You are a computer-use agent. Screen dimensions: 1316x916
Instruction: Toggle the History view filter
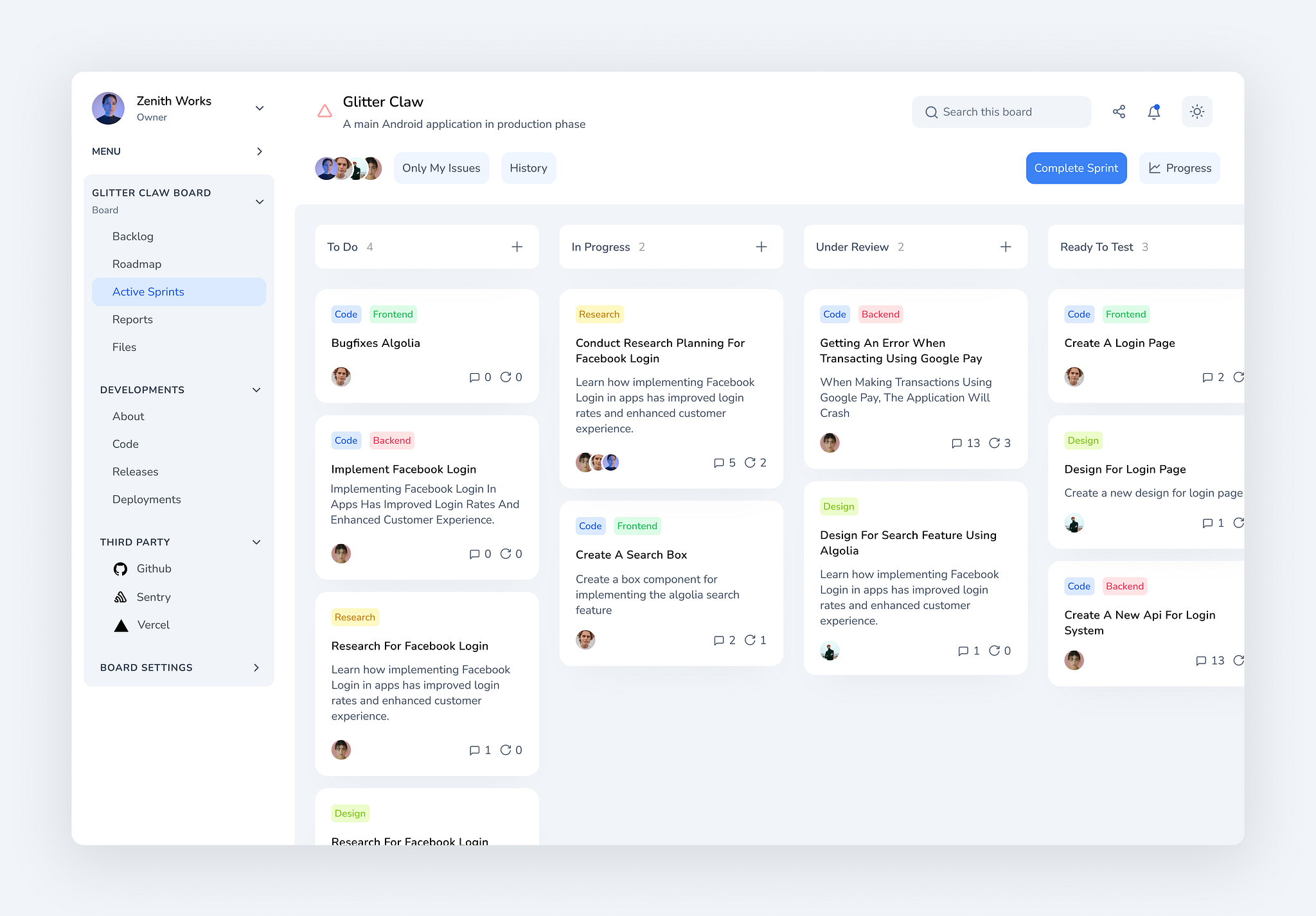(528, 168)
